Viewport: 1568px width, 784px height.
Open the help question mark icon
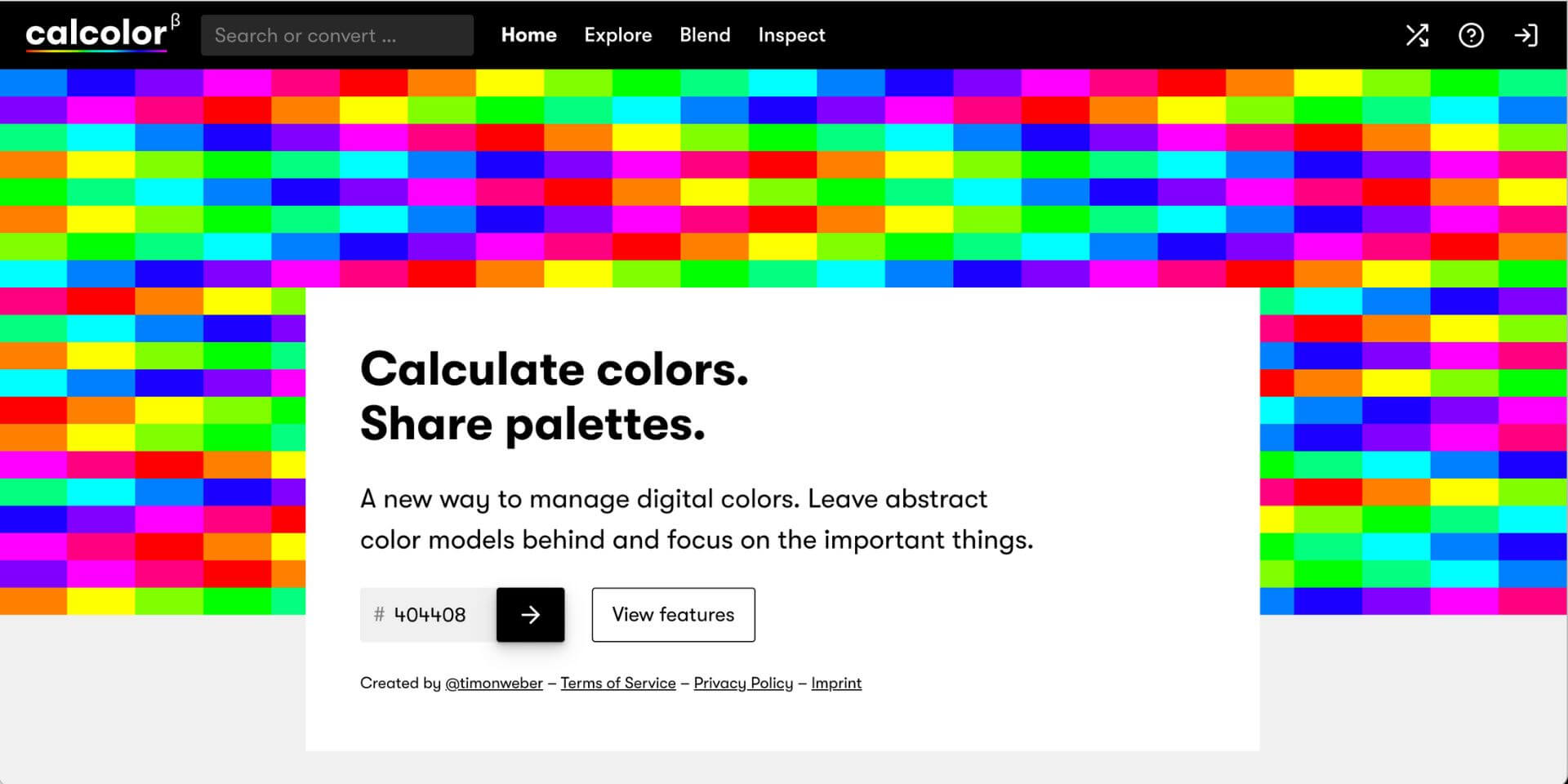pyautogui.click(x=1471, y=35)
